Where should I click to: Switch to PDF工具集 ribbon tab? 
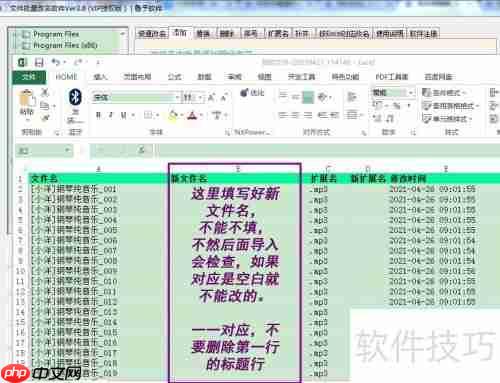point(392,77)
